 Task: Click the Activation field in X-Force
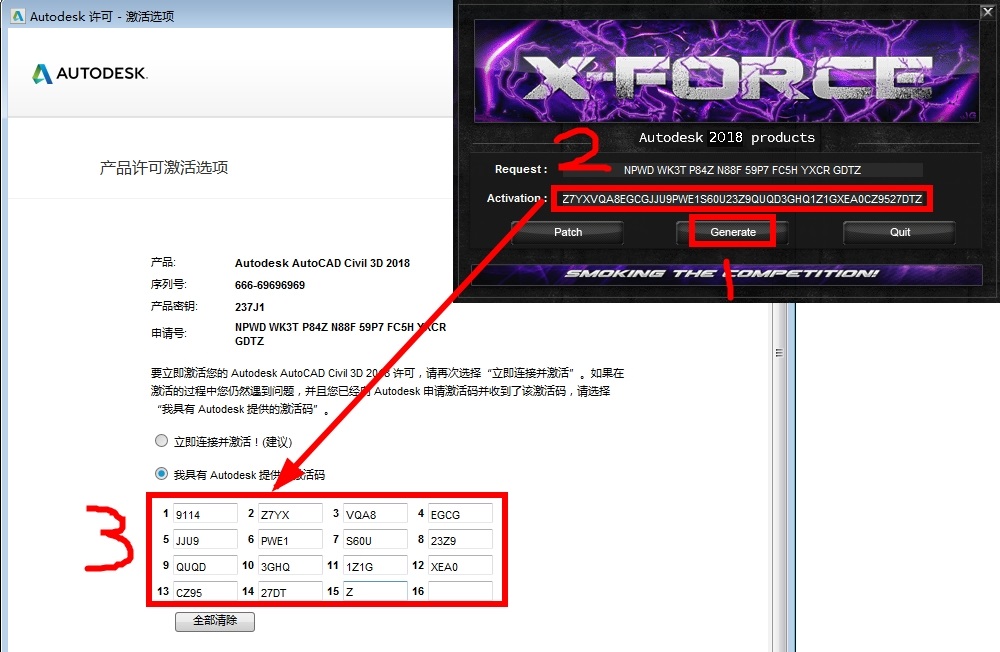[x=742, y=198]
